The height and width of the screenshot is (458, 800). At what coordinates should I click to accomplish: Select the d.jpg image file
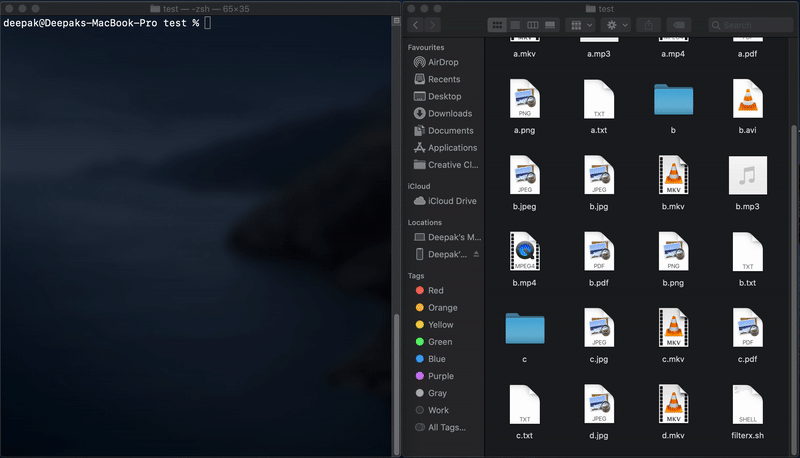599,404
